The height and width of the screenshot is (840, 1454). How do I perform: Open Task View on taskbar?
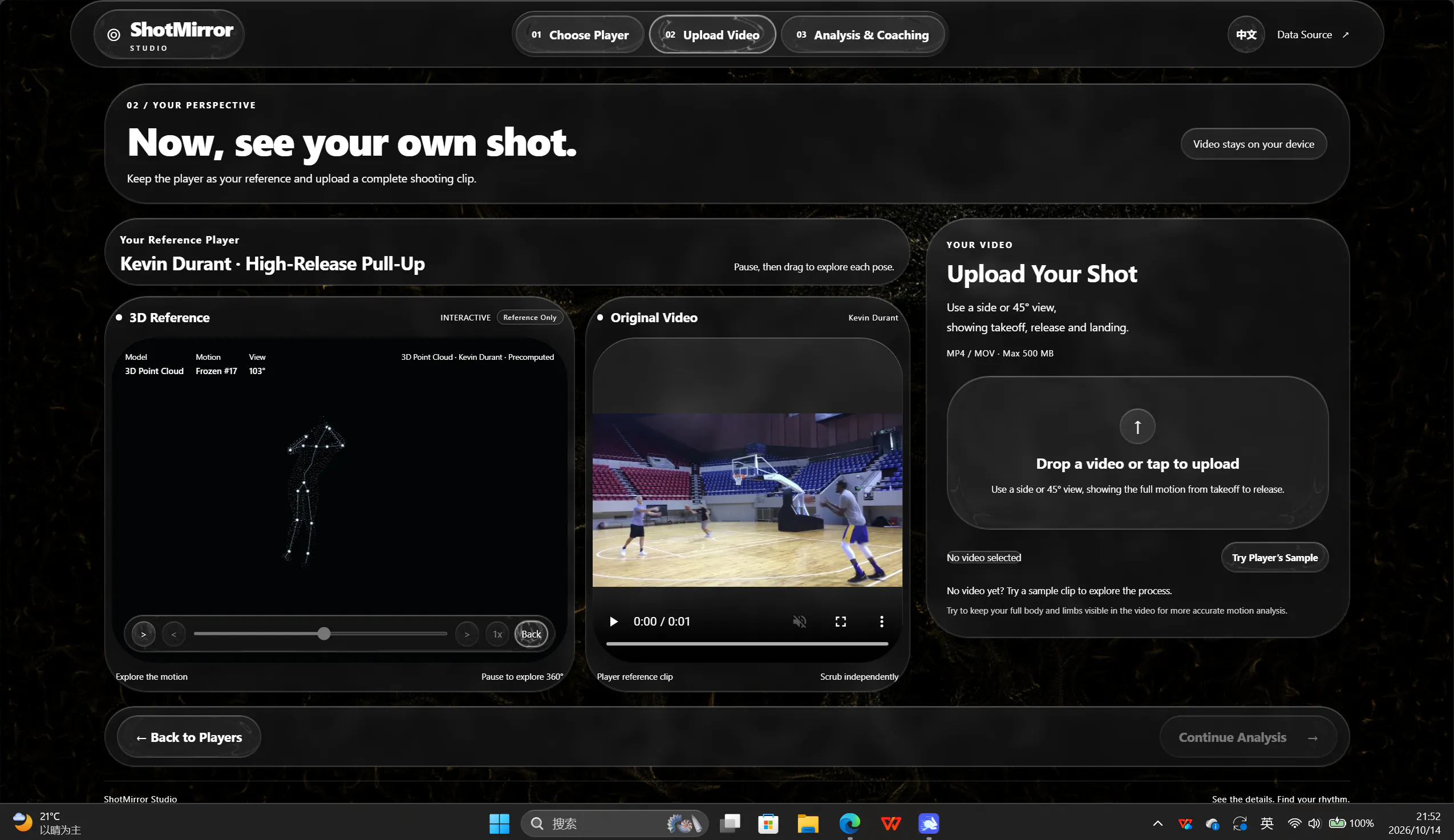click(x=730, y=823)
